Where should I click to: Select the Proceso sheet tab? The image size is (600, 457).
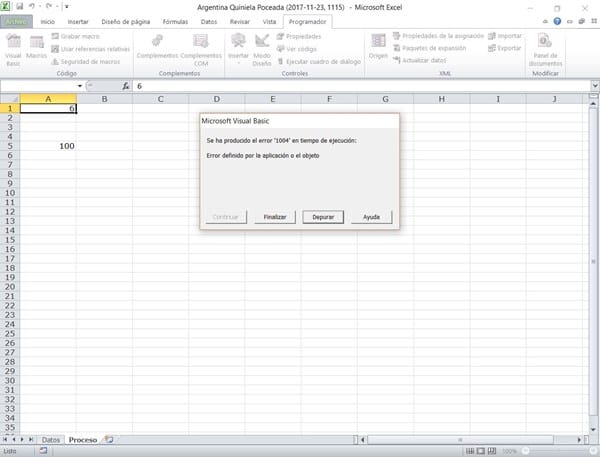click(x=83, y=440)
